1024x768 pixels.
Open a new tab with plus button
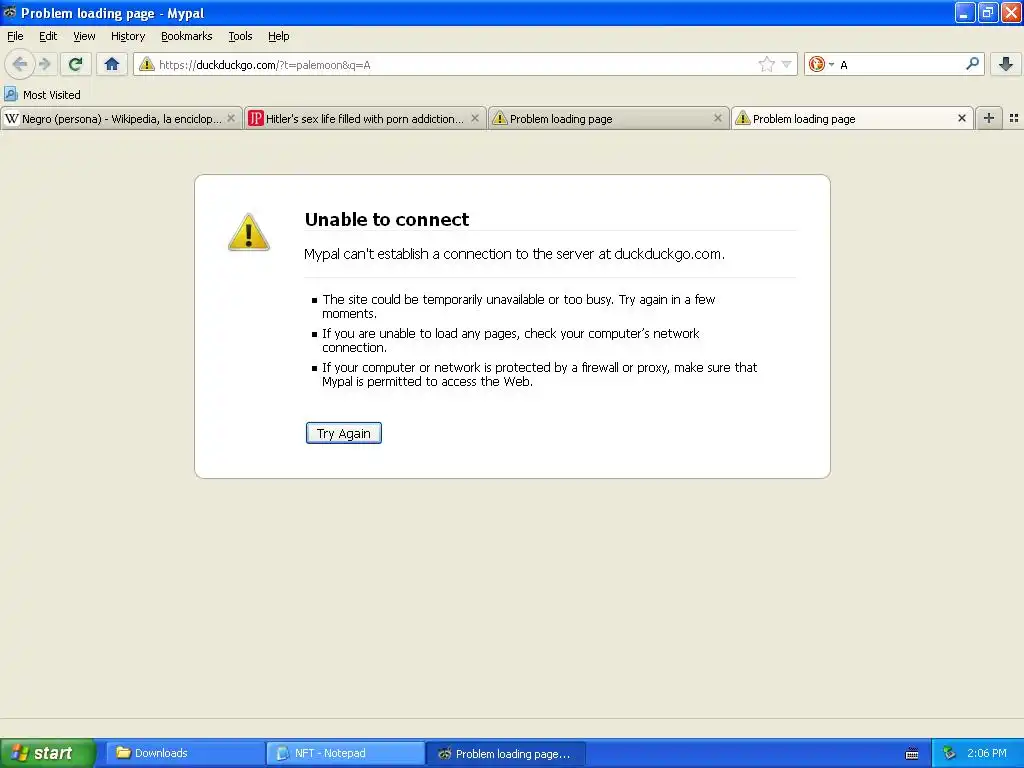tap(989, 118)
